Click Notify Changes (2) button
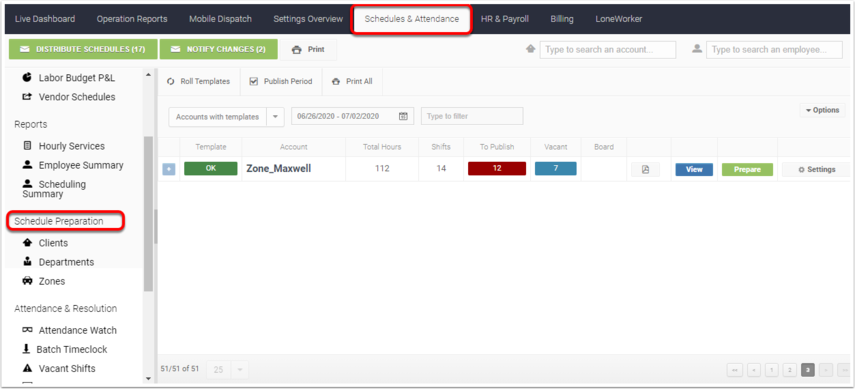 [x=219, y=49]
